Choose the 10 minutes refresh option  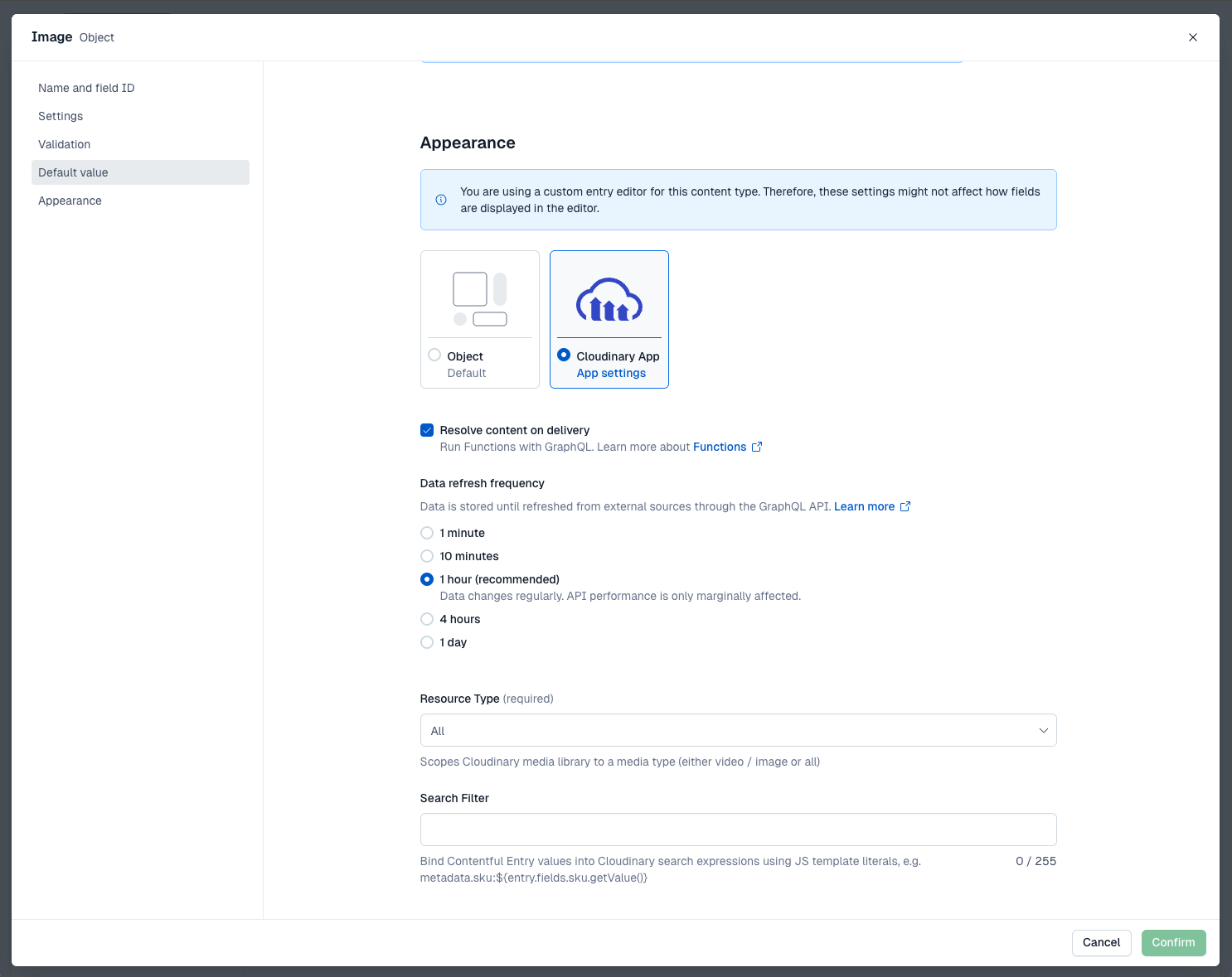(427, 556)
